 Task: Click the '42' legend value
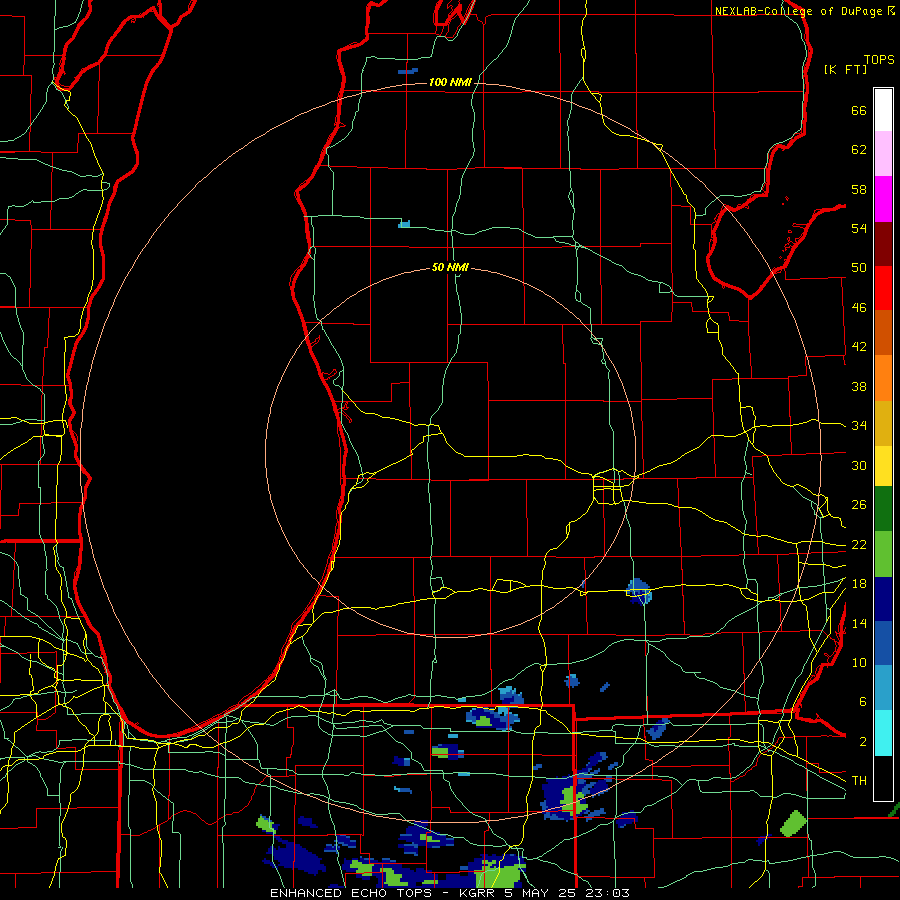(859, 347)
